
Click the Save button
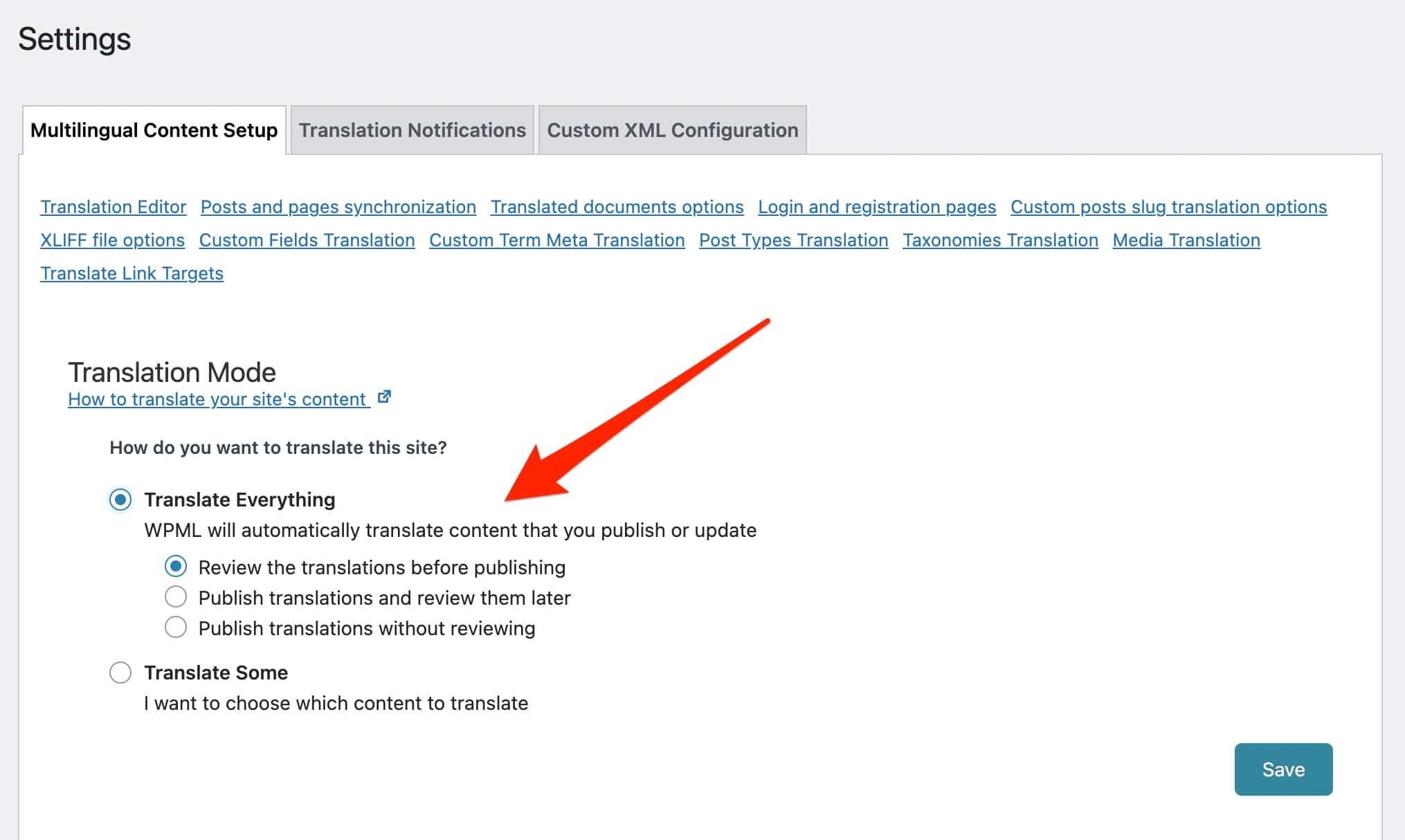pyautogui.click(x=1283, y=769)
